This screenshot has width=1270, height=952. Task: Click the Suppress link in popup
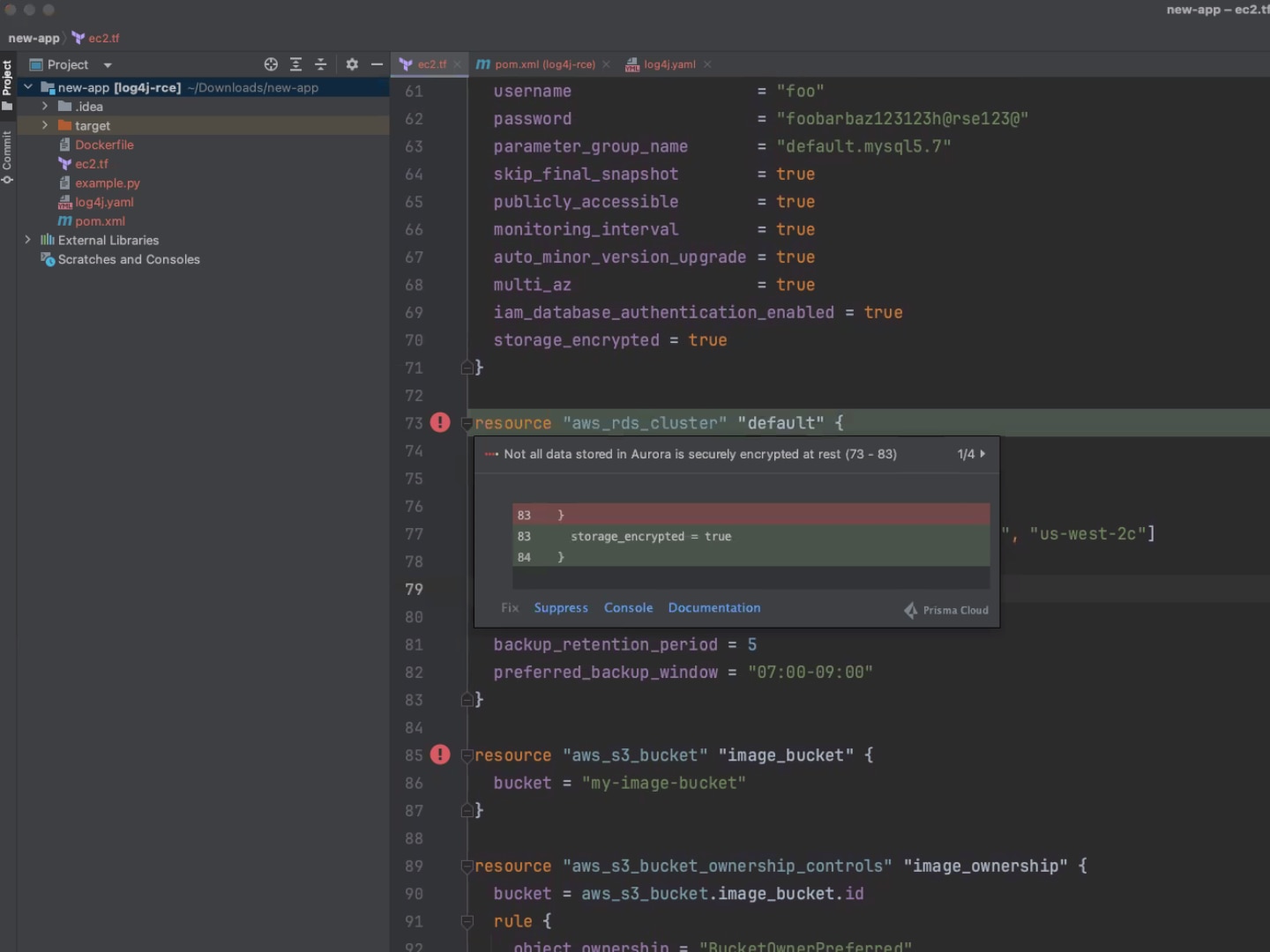click(561, 608)
